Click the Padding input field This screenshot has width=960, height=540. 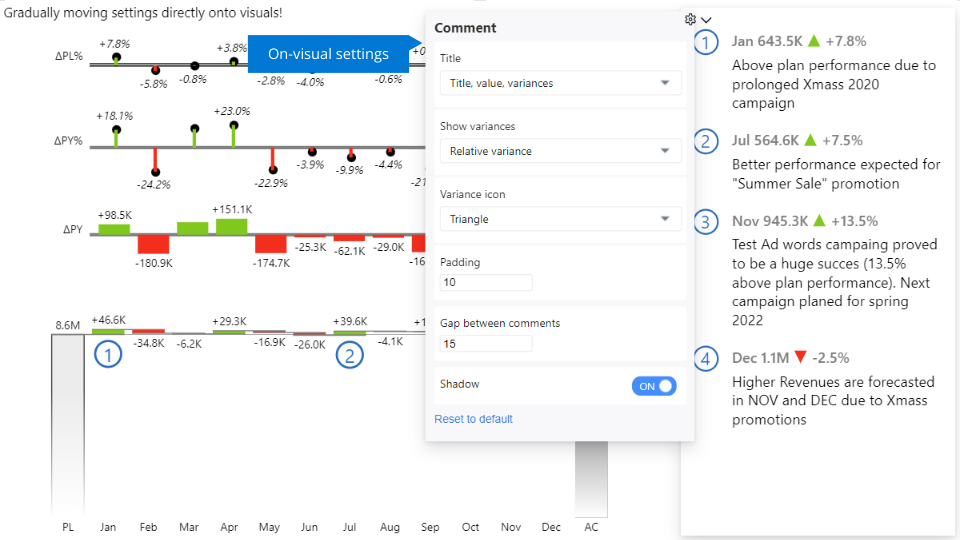[x=486, y=283]
